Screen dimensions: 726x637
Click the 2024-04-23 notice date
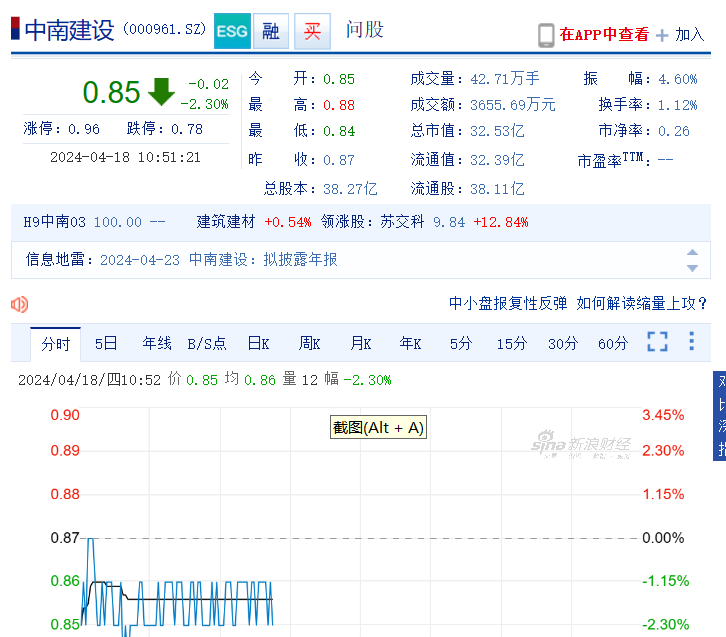pos(140,260)
